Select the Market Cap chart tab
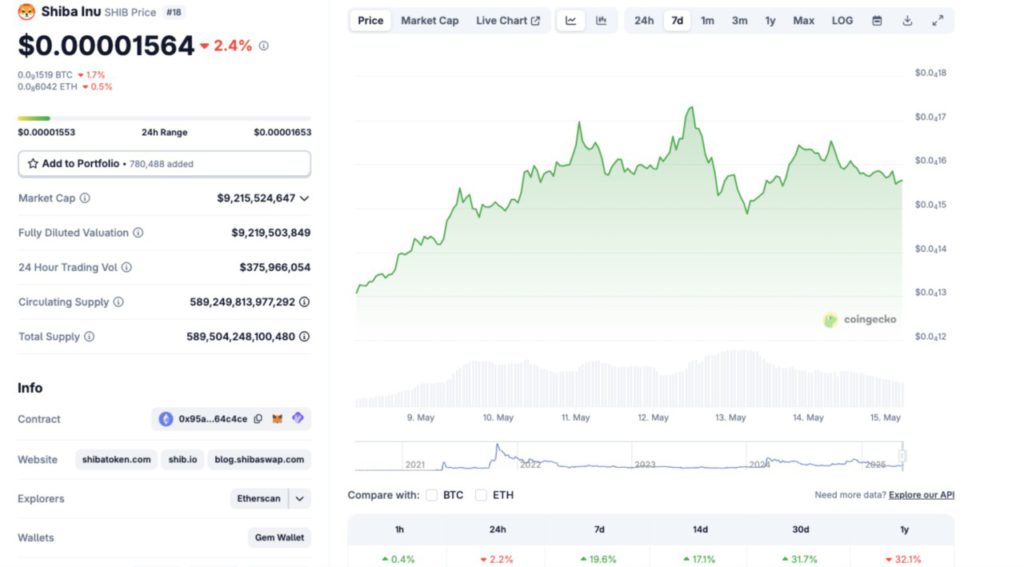 pos(430,20)
